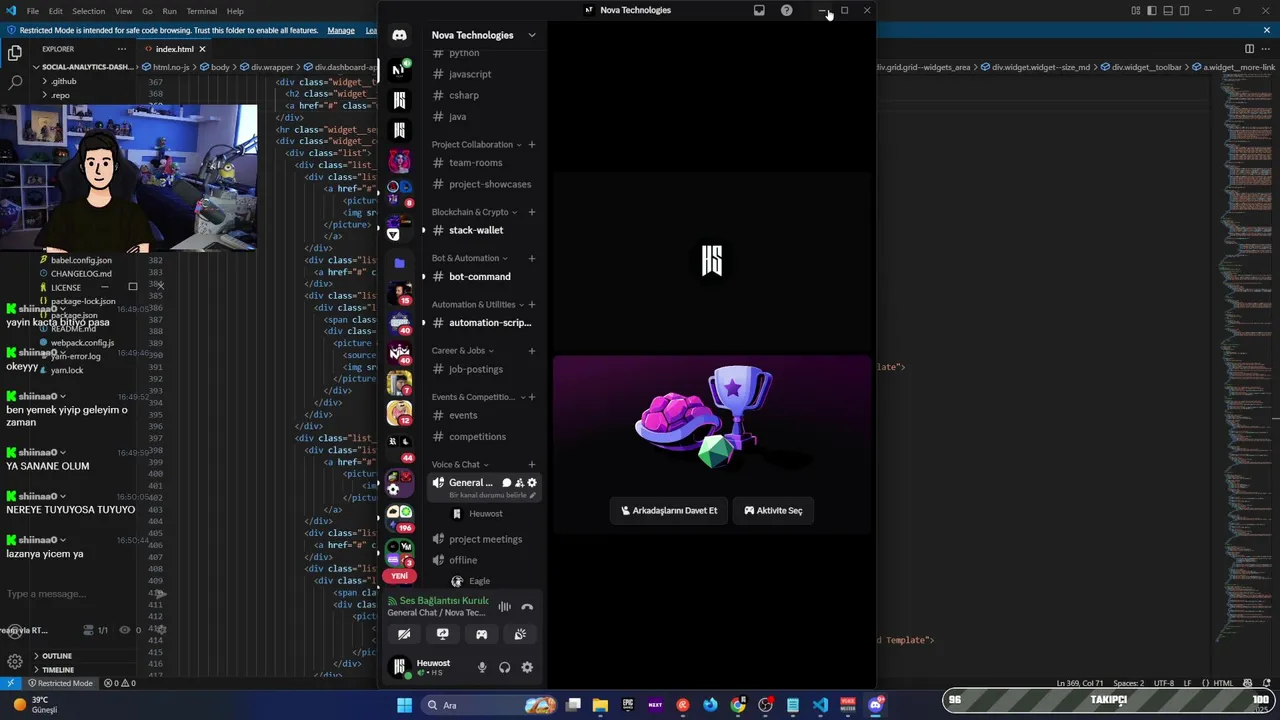
Task: Collapse the Bot & Automation category
Action: [469, 258]
